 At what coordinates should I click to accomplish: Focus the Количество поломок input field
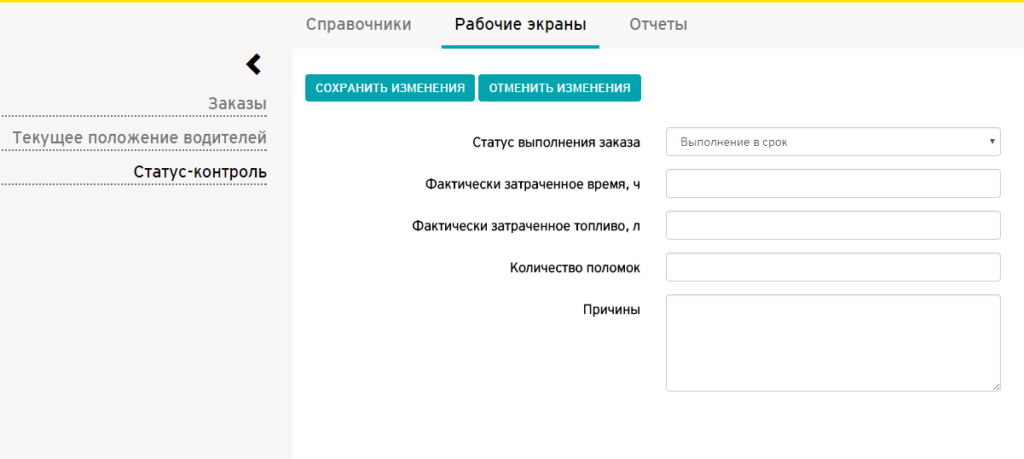(x=833, y=267)
